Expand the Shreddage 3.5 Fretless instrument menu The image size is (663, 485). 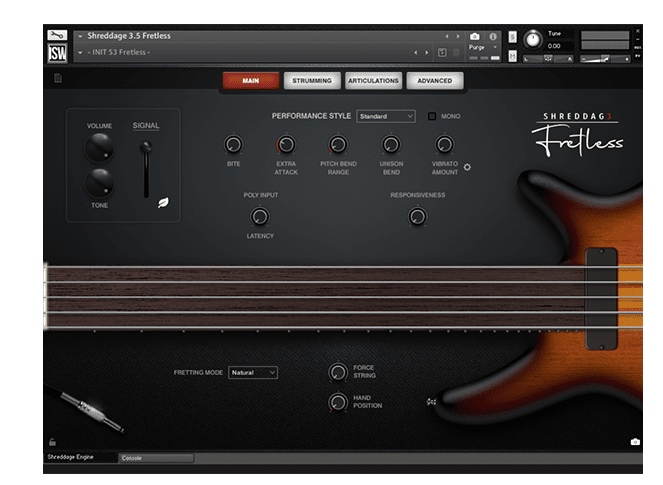[x=80, y=36]
